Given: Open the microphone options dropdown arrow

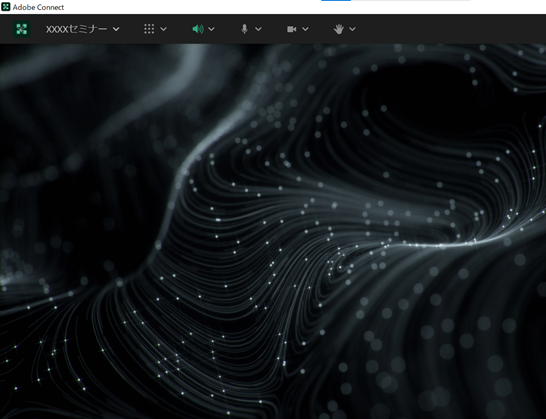Looking at the screenshot, I should 258,29.
